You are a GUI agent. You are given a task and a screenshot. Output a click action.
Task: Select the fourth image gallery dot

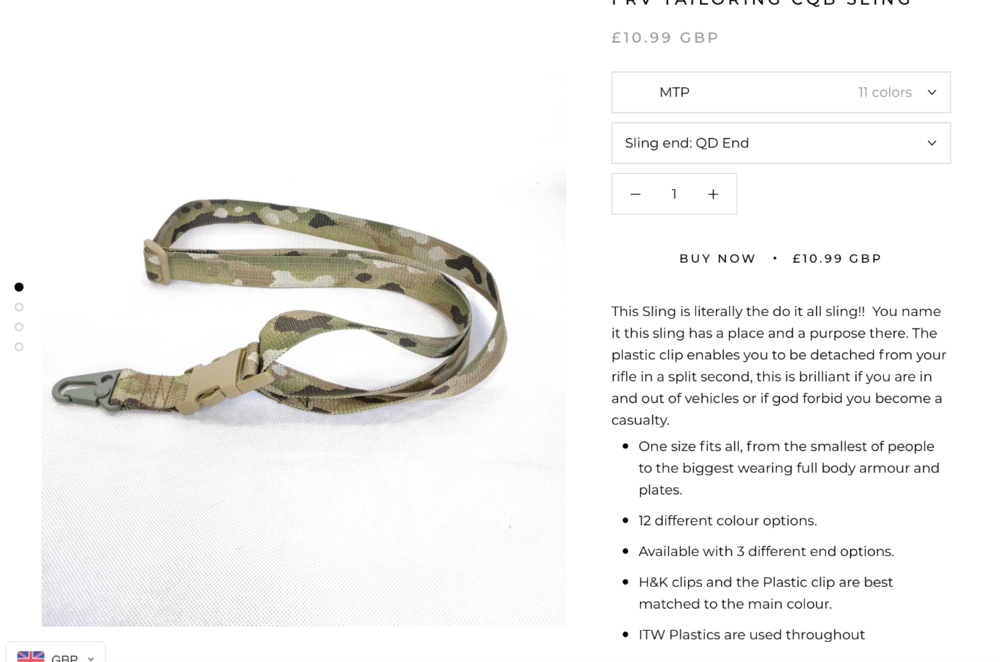click(x=19, y=346)
